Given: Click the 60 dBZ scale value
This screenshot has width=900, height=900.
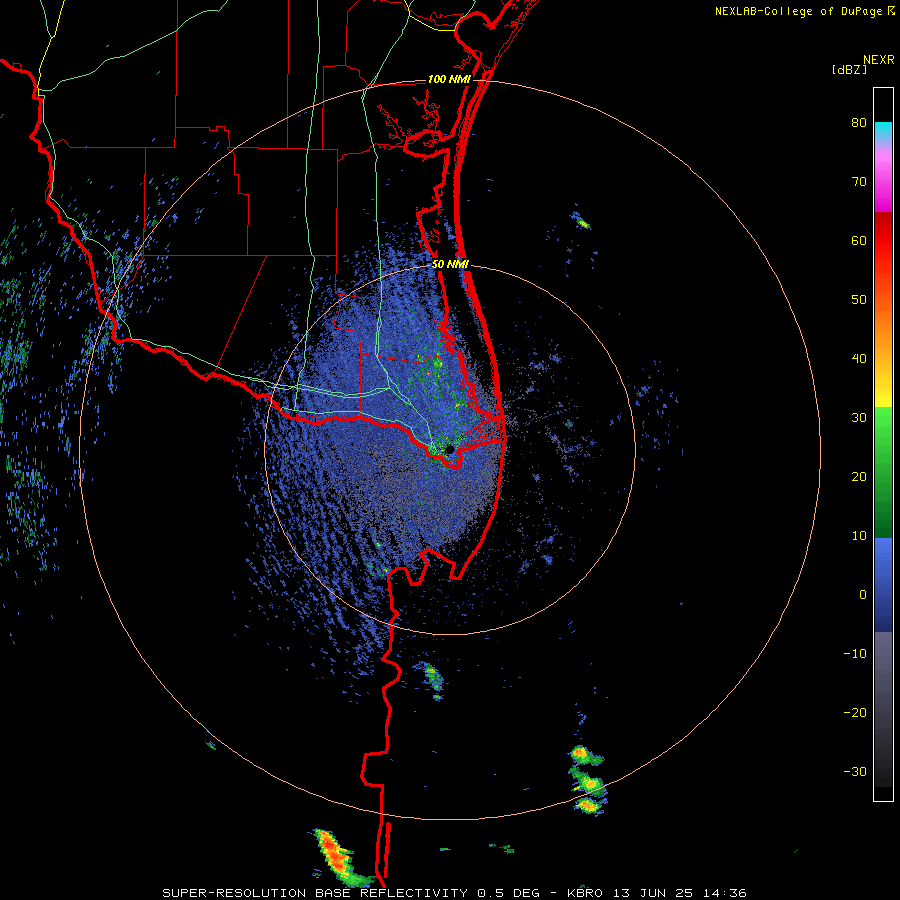Looking at the screenshot, I should 859,241.
